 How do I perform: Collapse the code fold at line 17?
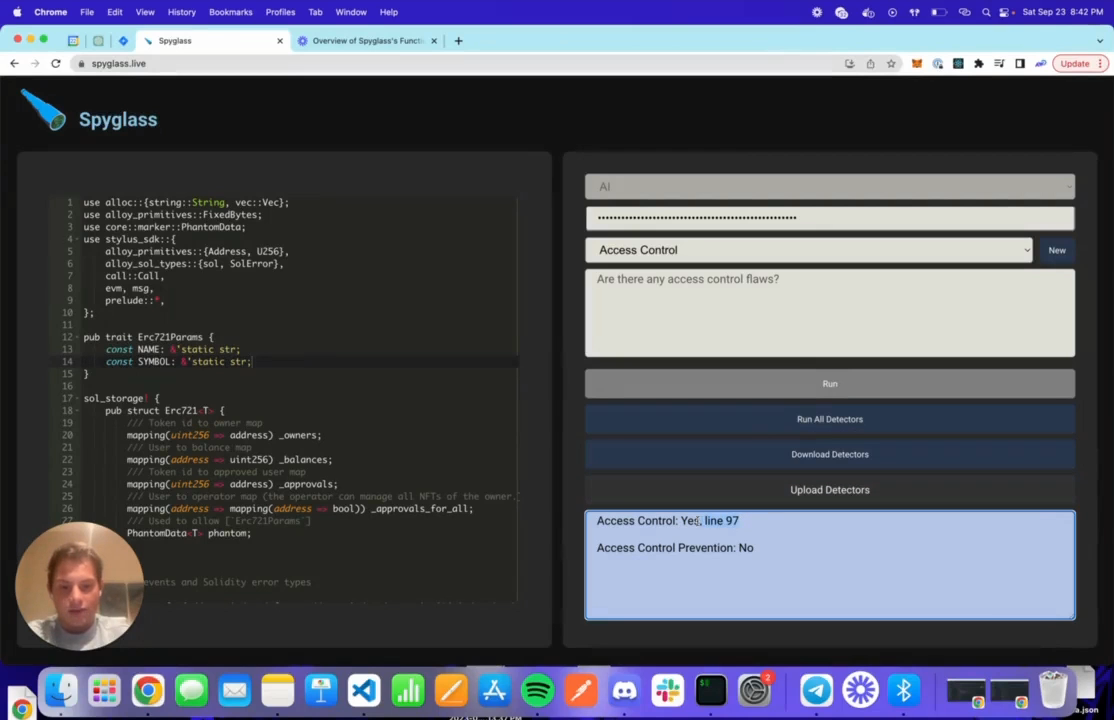point(77,399)
